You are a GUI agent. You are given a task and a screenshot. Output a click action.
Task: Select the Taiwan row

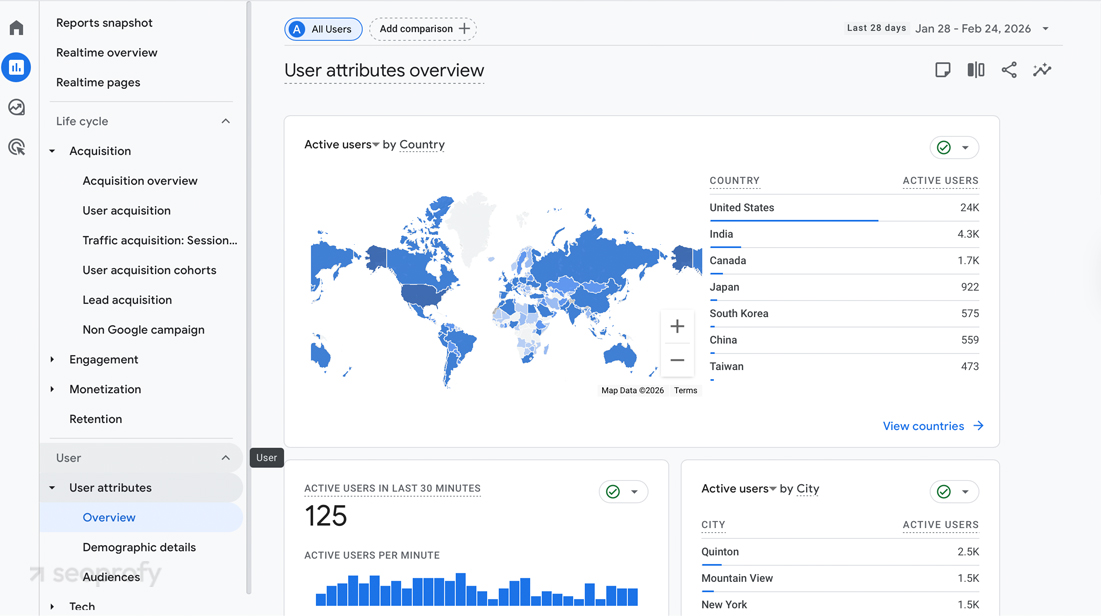[844, 367]
